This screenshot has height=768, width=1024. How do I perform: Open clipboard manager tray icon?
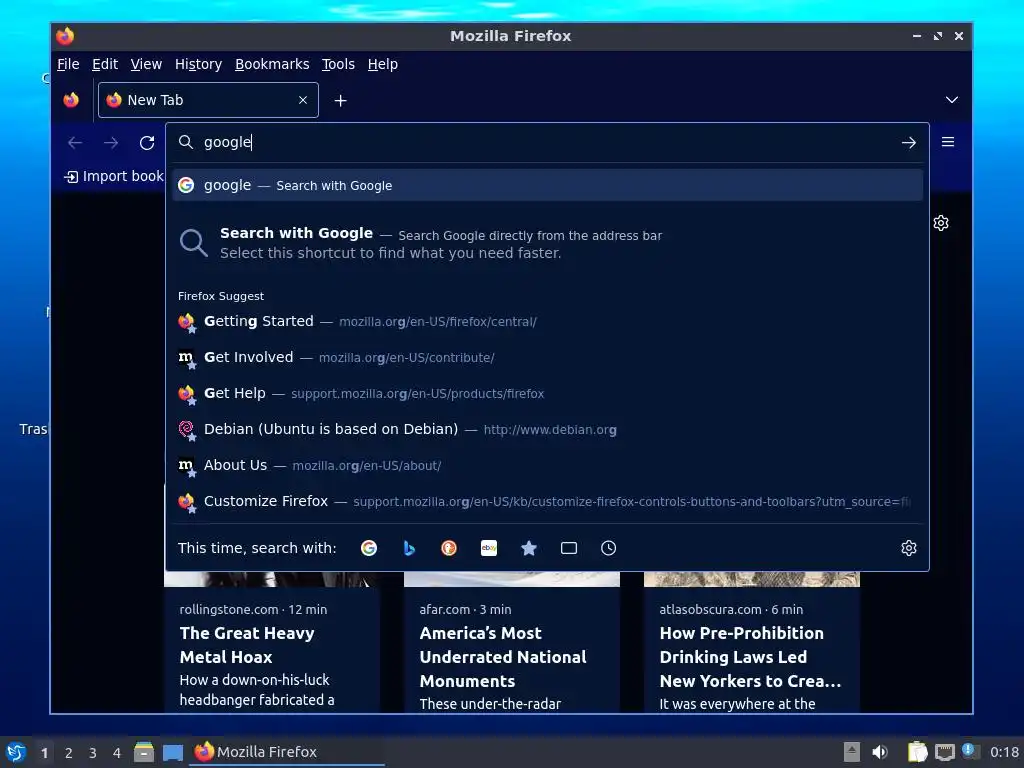click(917, 752)
